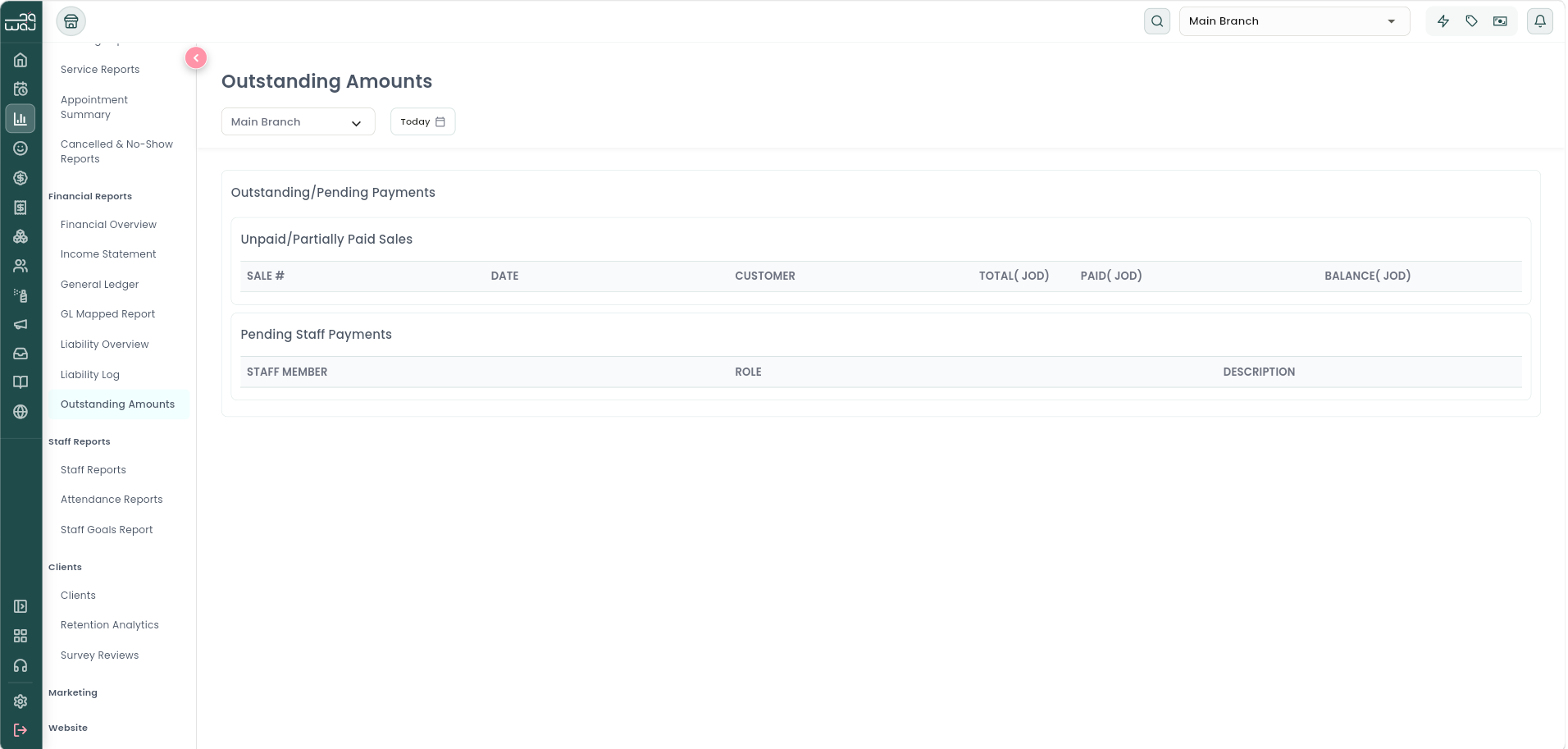Open Service Reports
Image resolution: width=1568 pixels, height=749 pixels.
coord(100,70)
